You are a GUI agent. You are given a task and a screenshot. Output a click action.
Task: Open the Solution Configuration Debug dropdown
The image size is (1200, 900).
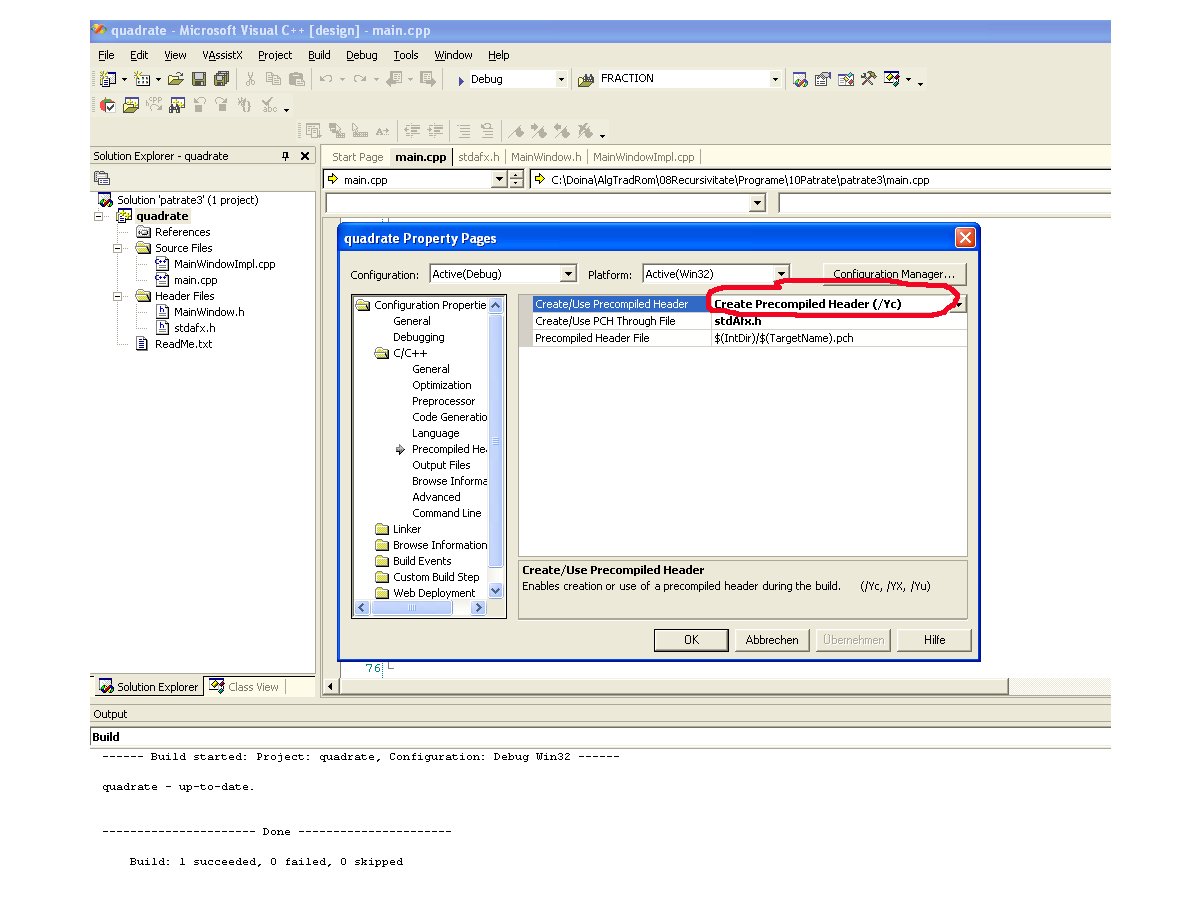pyautogui.click(x=560, y=80)
